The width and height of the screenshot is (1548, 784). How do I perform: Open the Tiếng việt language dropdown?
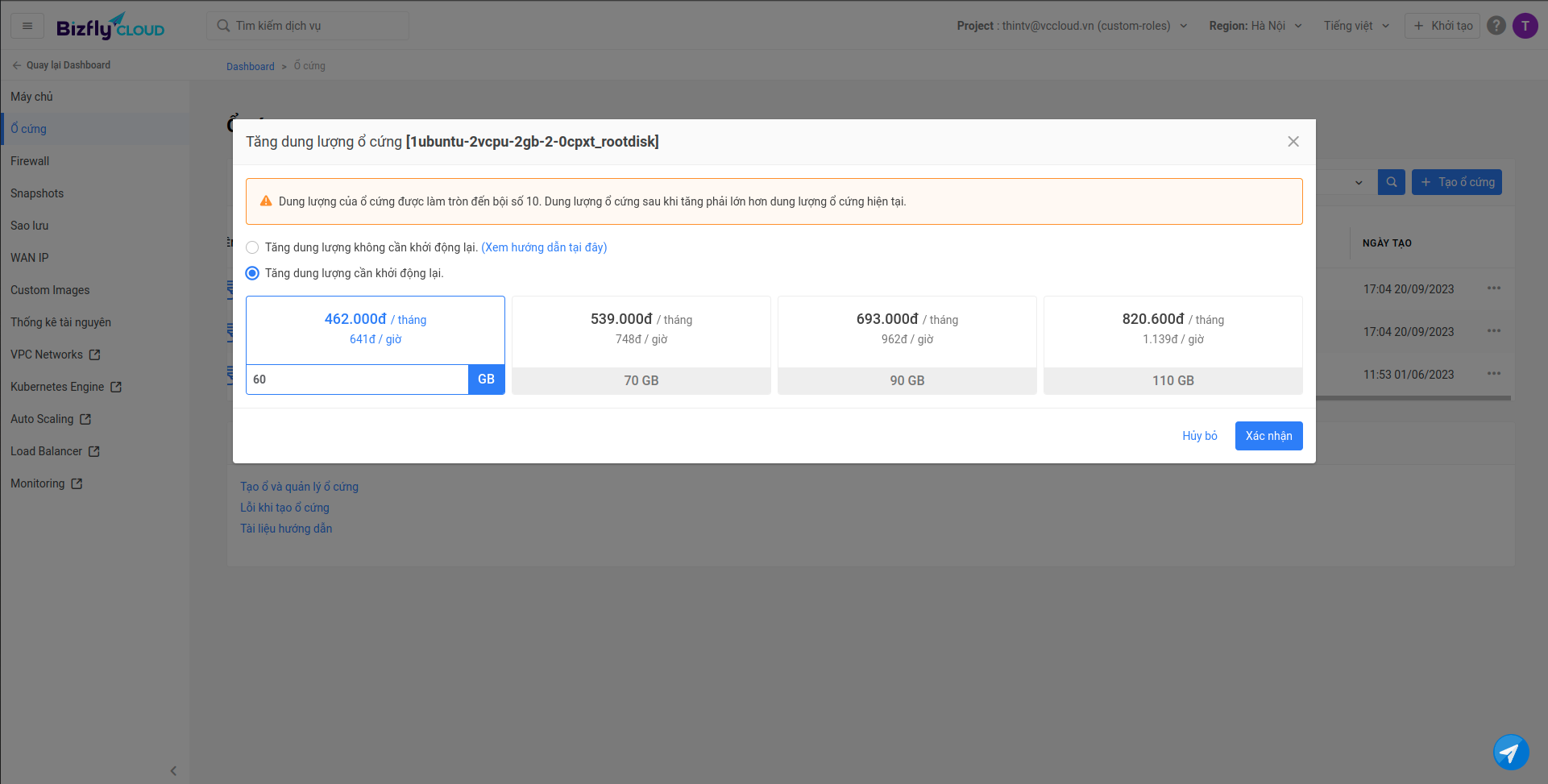tap(1355, 26)
